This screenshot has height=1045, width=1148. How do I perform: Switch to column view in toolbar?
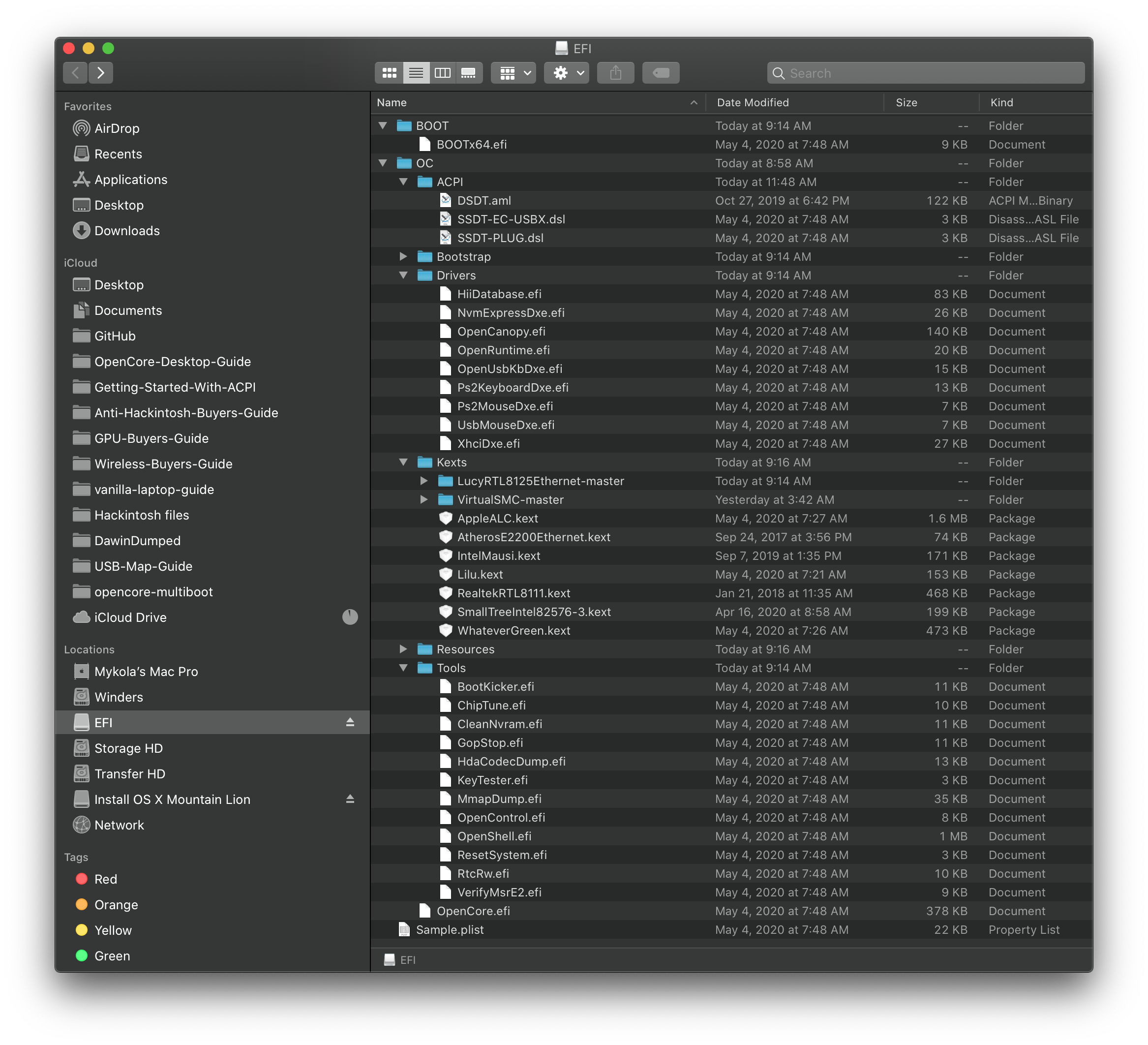(443, 73)
